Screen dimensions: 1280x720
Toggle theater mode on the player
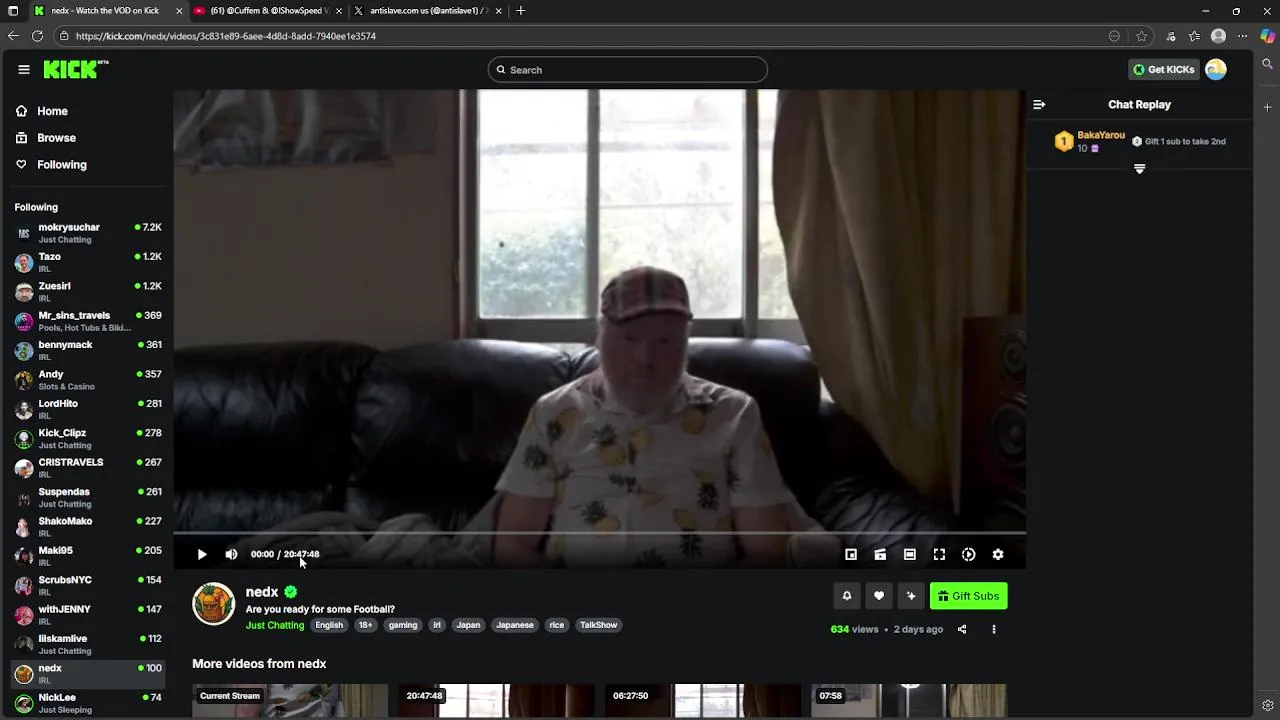click(x=910, y=554)
